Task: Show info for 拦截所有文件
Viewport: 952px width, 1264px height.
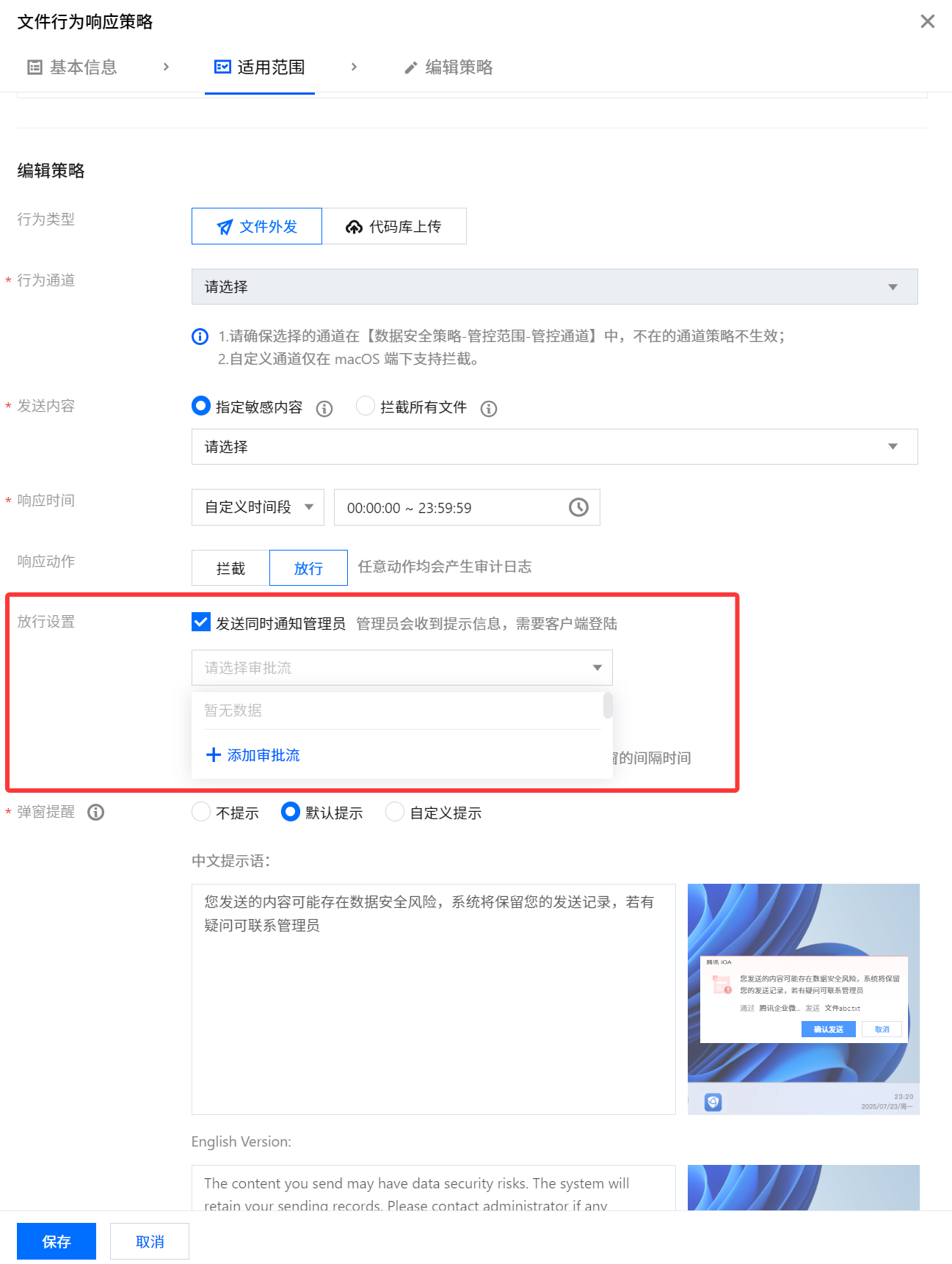Action: tap(489, 409)
